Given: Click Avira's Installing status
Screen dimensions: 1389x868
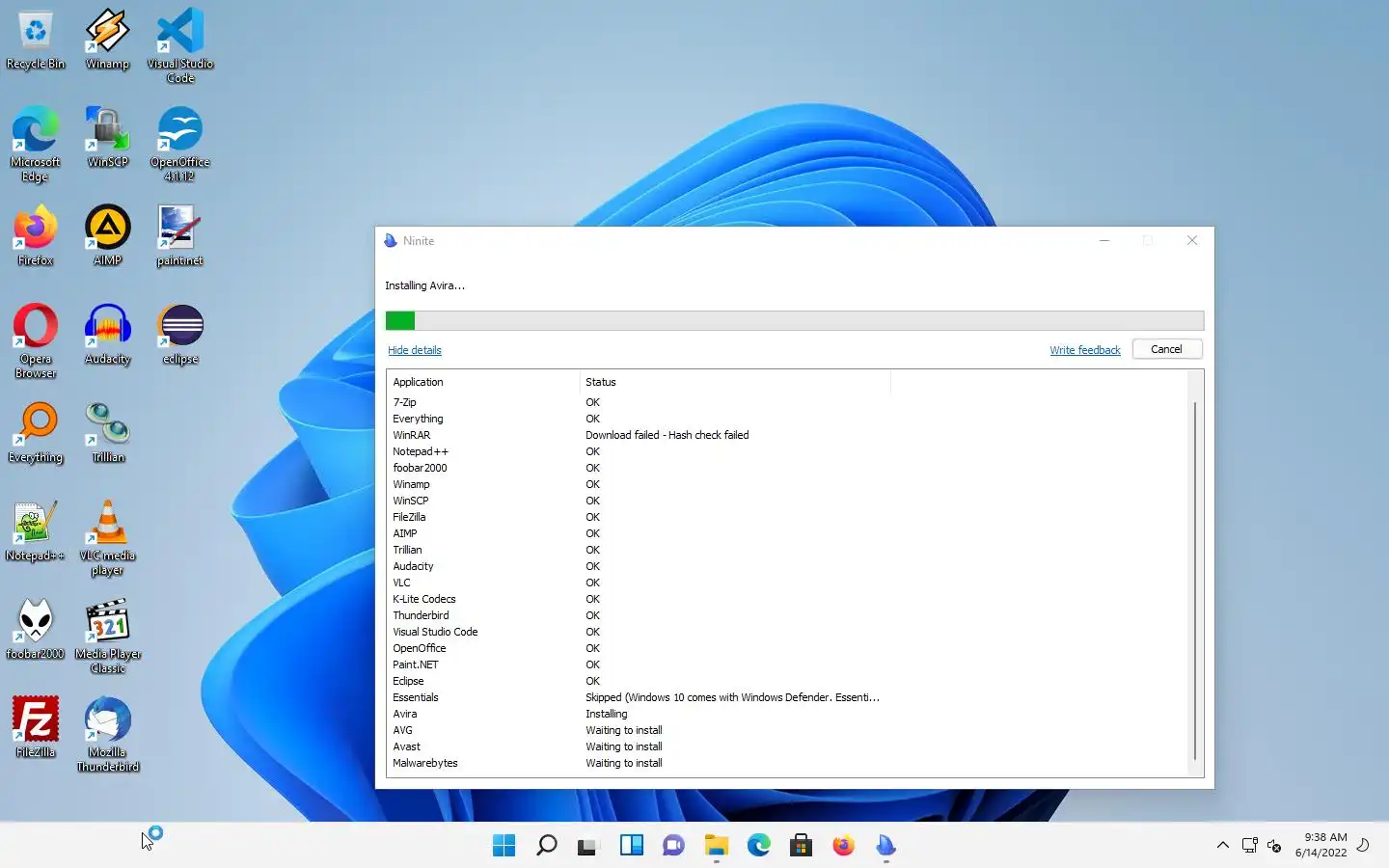Looking at the screenshot, I should (606, 714).
